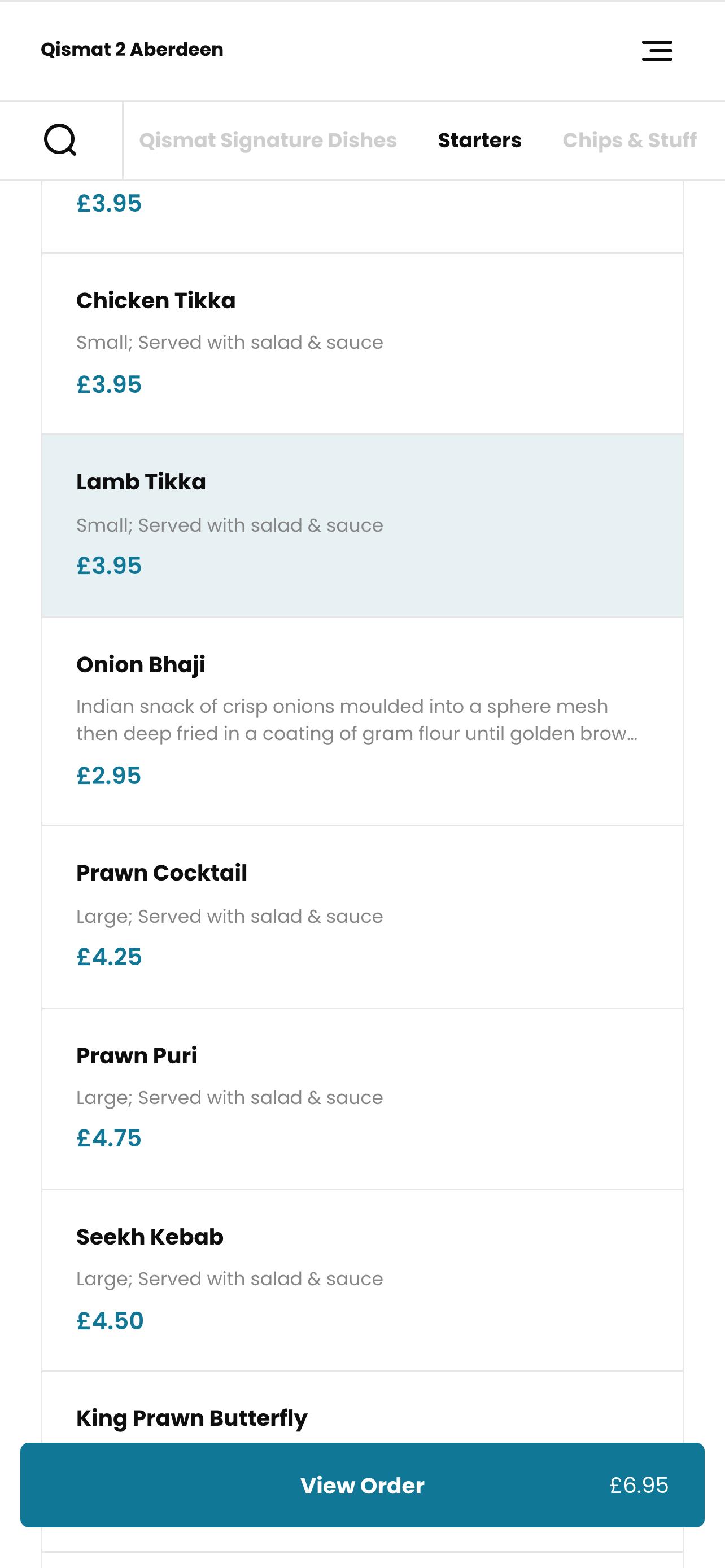The height and width of the screenshot is (1568, 725).
Task: Open Qismat 2 Aberdeen header title
Action: pos(132,49)
